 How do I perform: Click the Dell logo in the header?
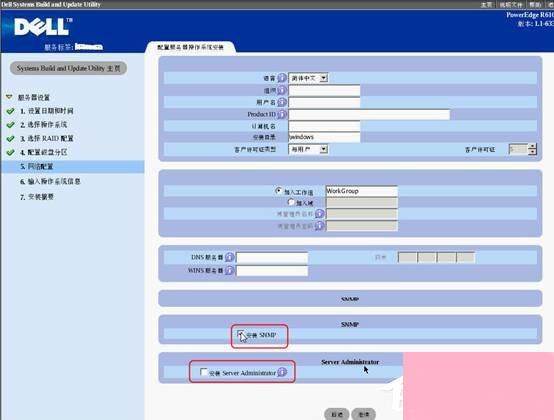(43, 26)
